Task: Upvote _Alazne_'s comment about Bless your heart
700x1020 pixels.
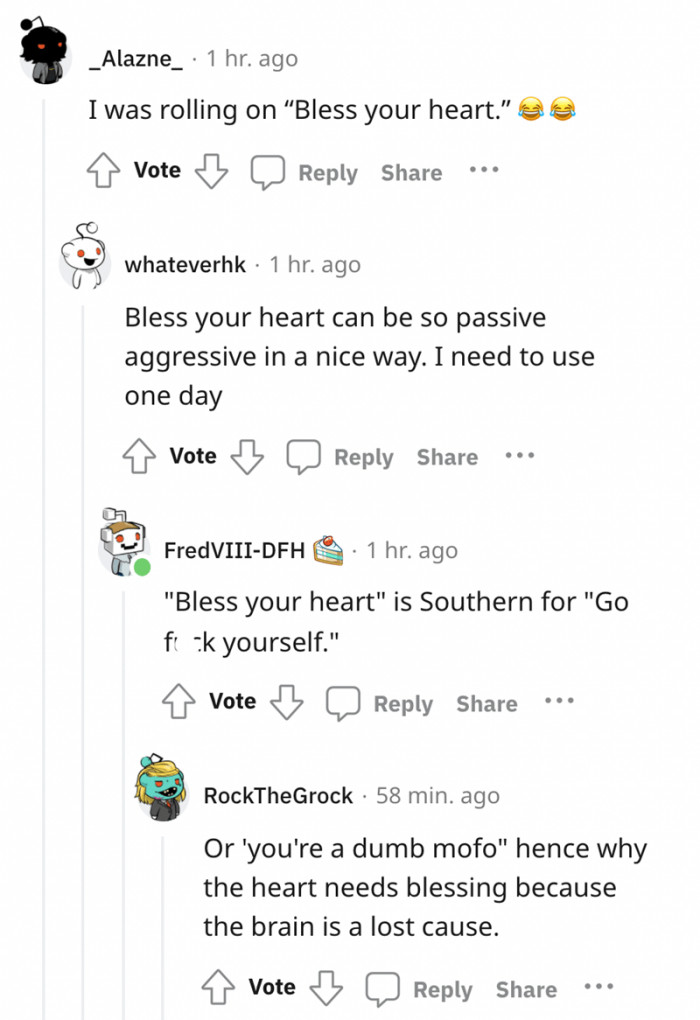Action: coord(101,170)
